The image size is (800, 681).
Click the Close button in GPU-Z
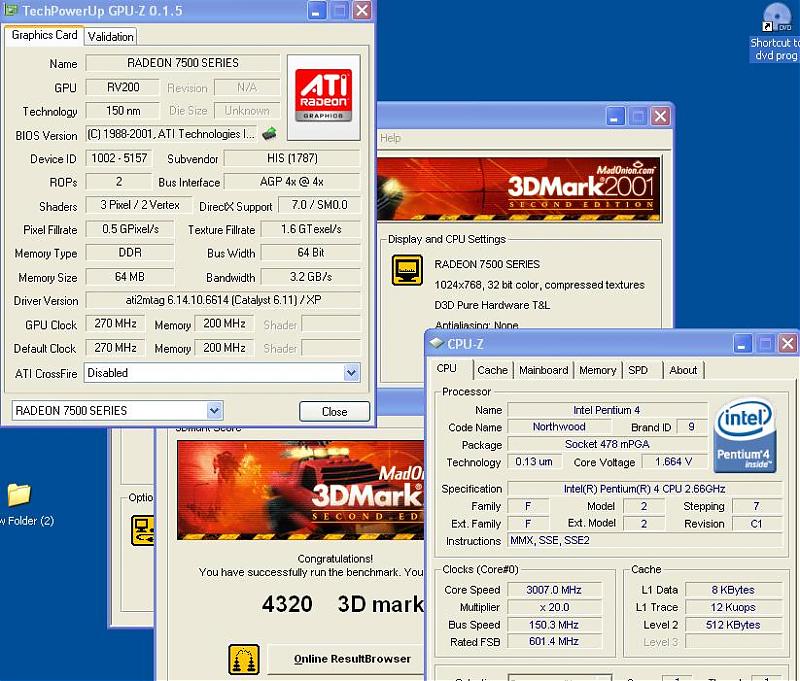(334, 411)
